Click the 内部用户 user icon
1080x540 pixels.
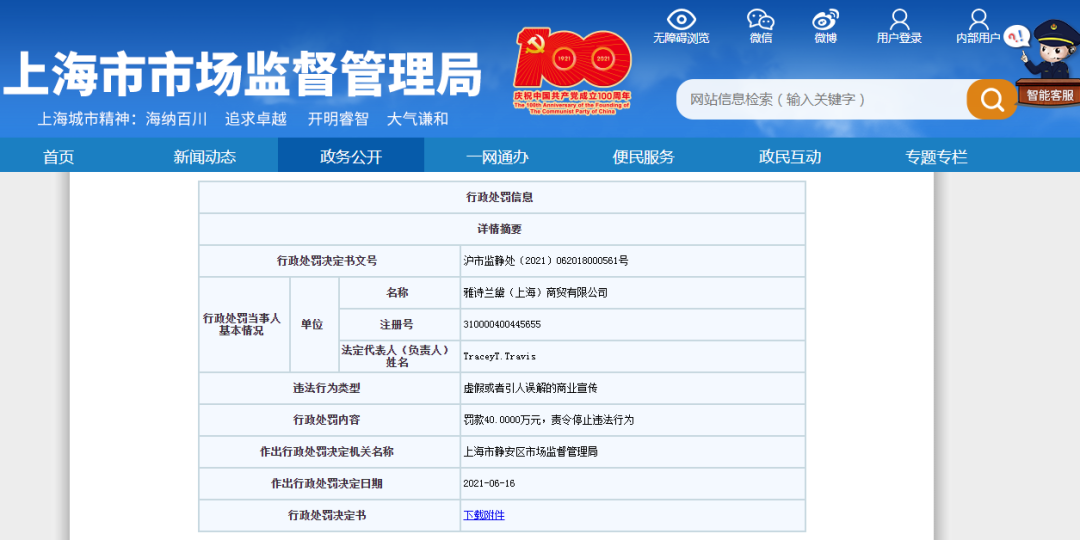[978, 19]
